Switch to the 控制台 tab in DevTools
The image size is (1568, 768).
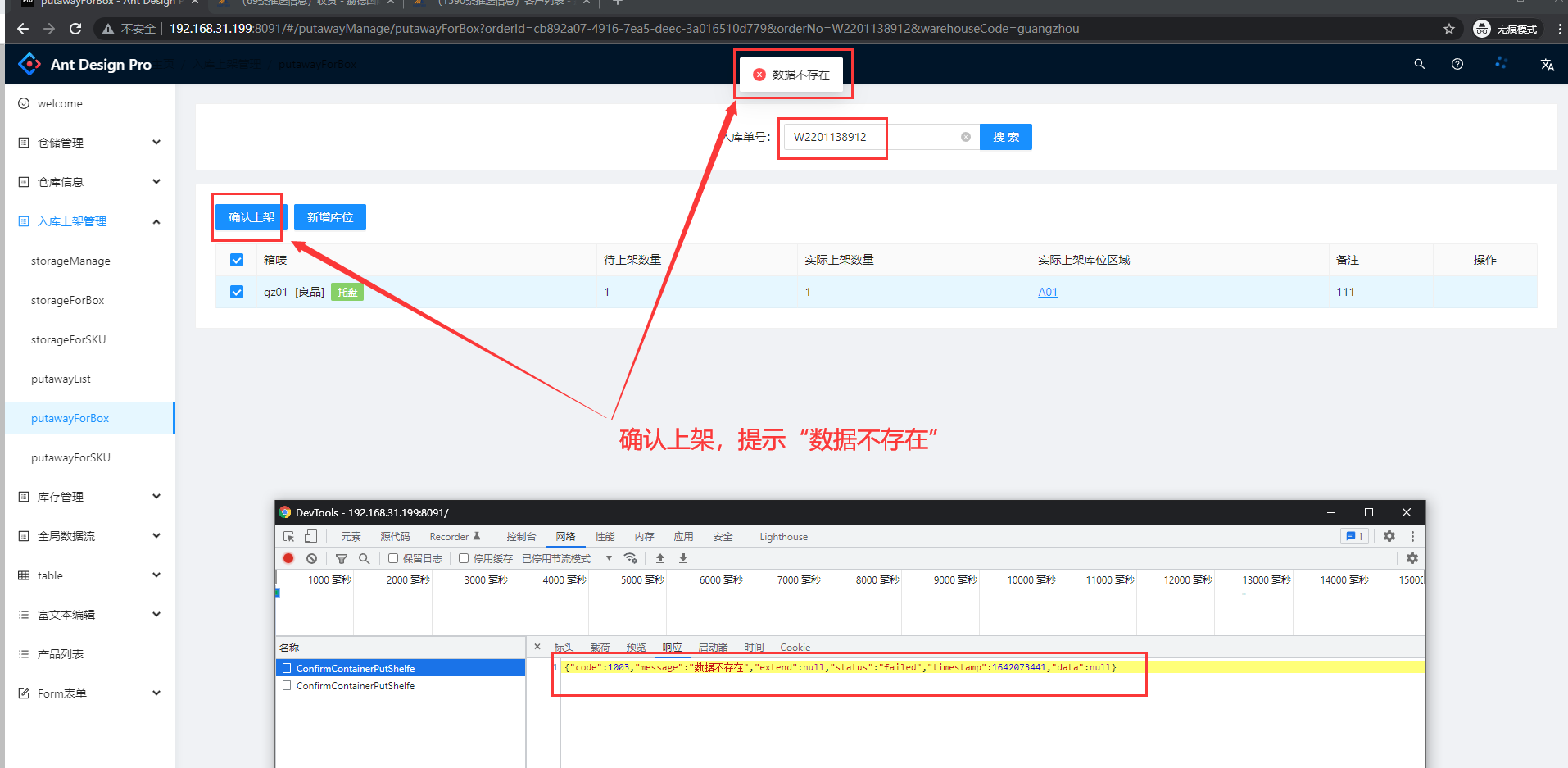click(520, 536)
